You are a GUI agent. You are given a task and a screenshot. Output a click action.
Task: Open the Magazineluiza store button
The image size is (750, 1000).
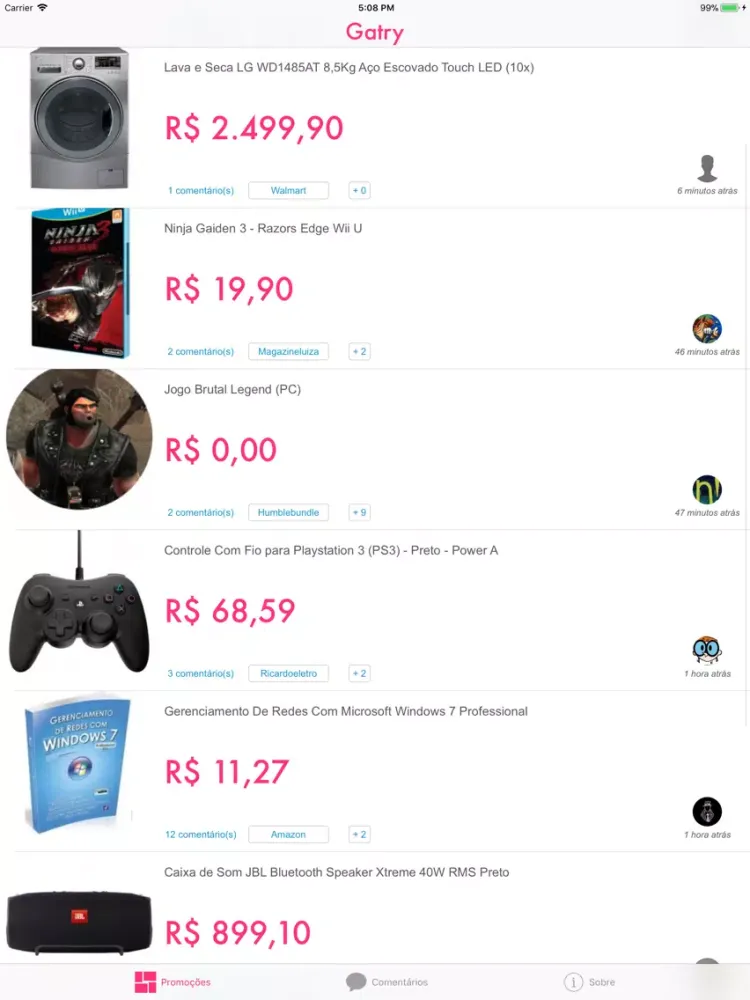288,351
